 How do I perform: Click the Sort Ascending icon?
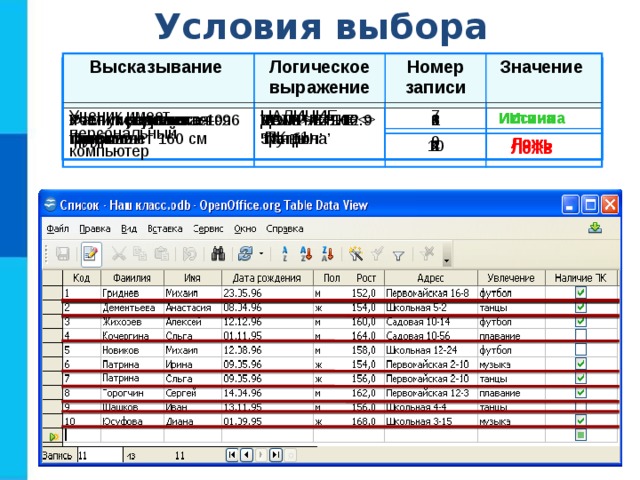point(306,254)
